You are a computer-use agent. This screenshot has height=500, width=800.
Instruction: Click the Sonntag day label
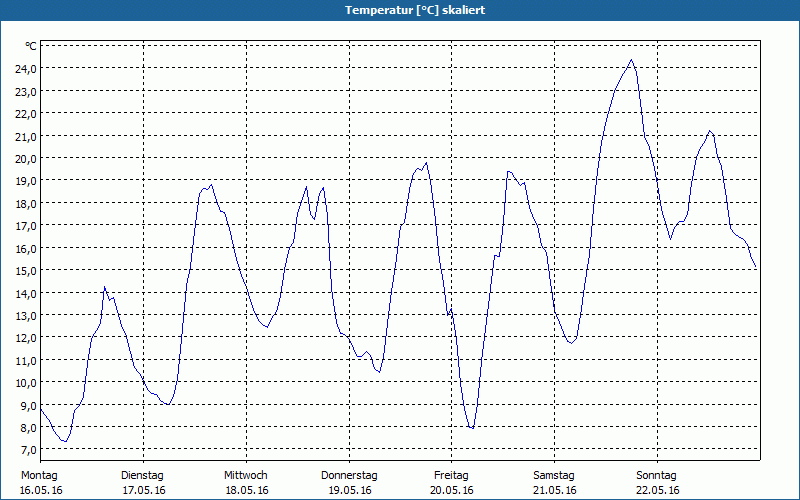(x=657, y=476)
